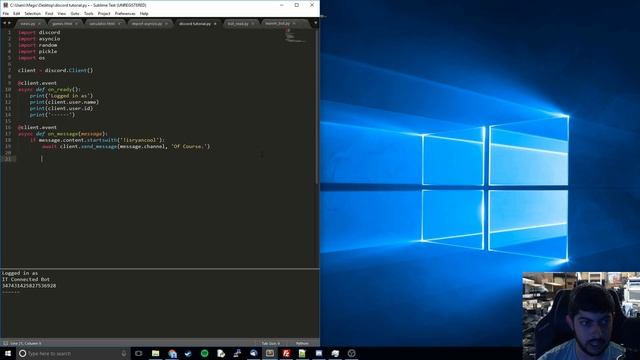This screenshot has width=640, height=360.
Task: Click the scroll tabs left arrow
Action: 4,23
